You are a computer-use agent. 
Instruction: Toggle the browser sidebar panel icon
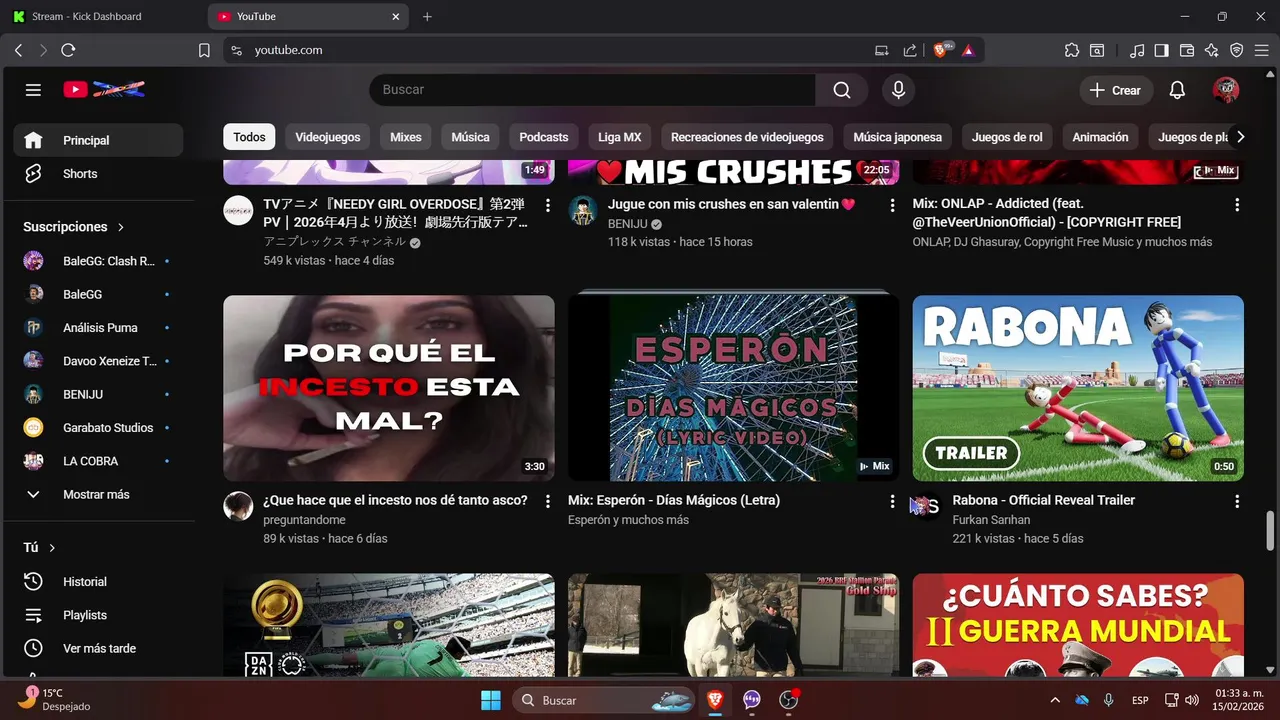[1161, 50]
